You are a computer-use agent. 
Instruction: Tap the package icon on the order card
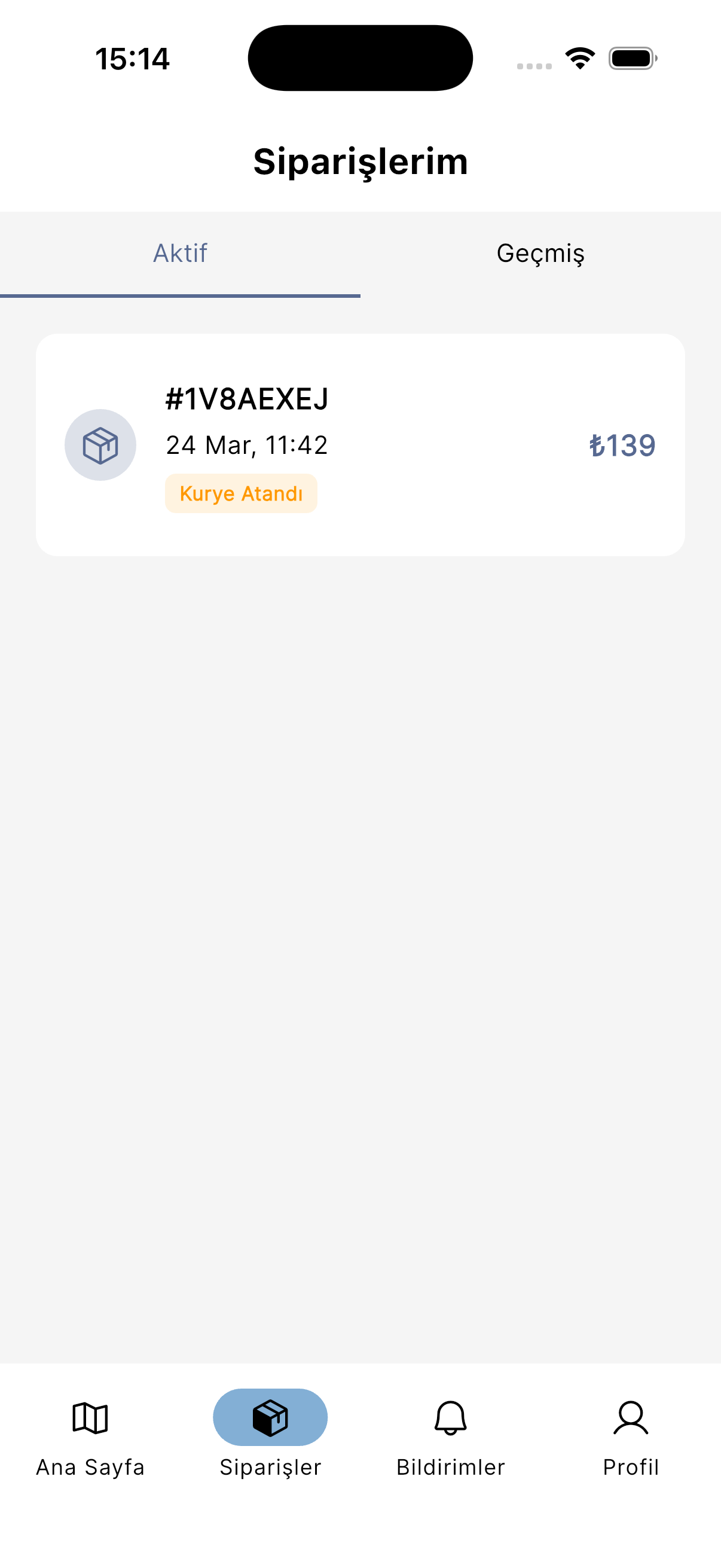100,445
